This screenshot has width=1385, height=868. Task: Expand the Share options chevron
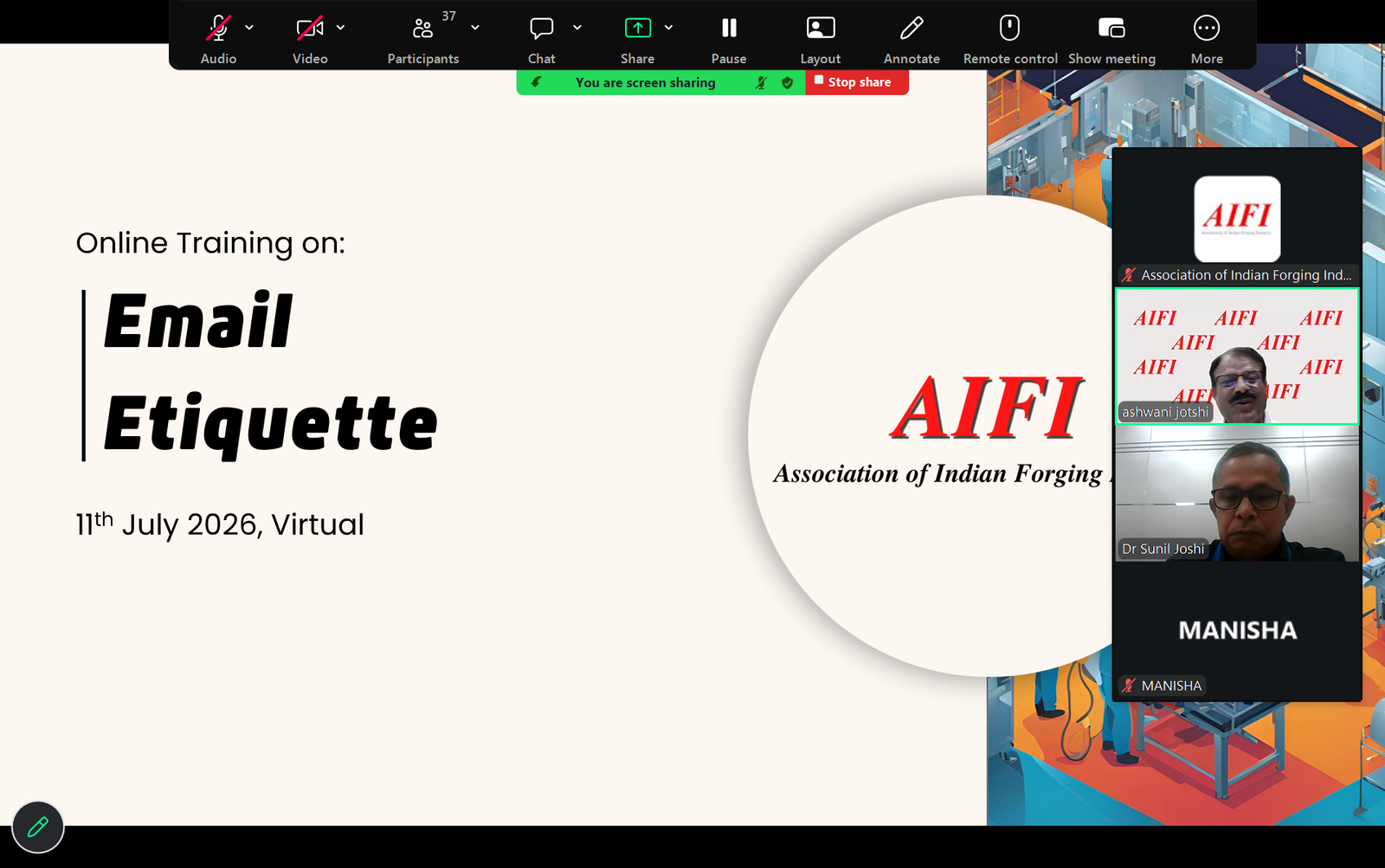668,28
